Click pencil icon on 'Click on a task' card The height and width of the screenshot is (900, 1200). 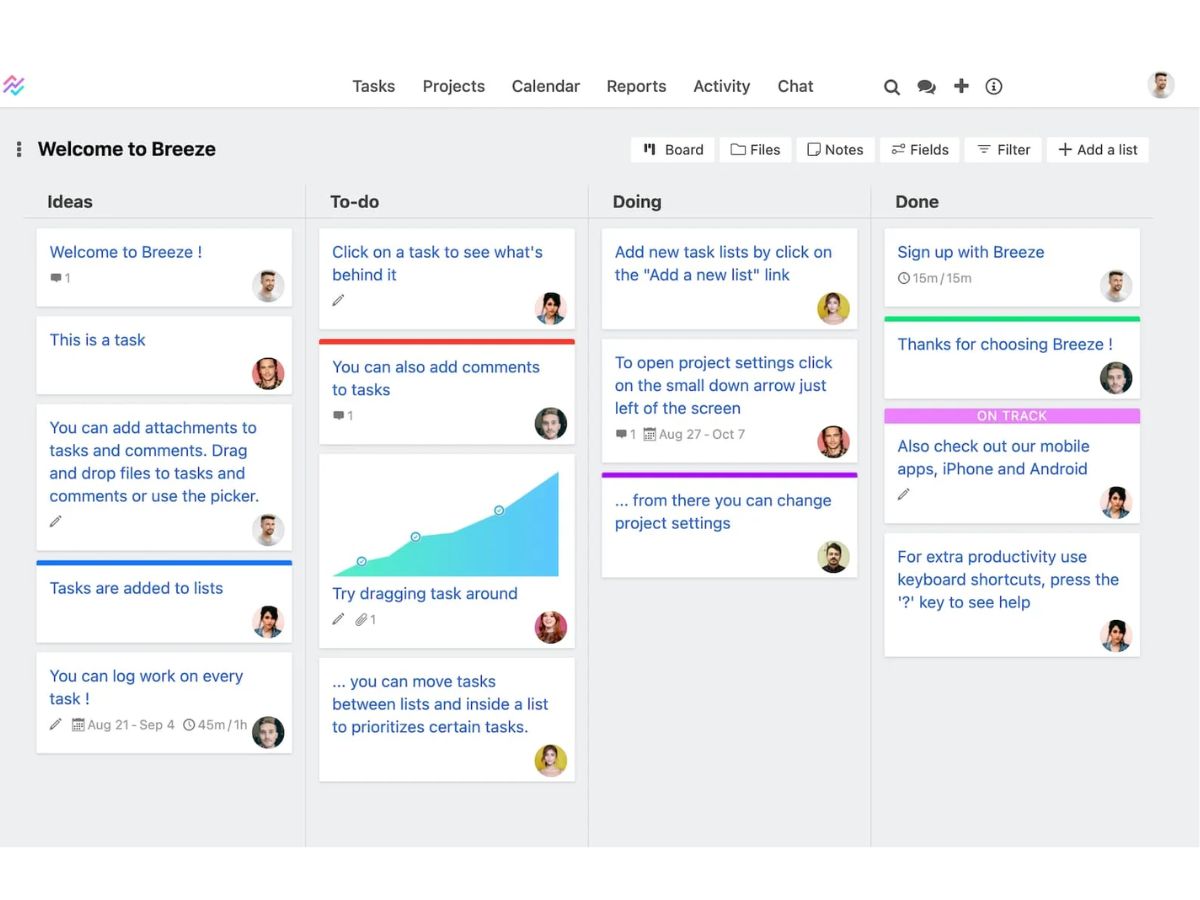(339, 300)
